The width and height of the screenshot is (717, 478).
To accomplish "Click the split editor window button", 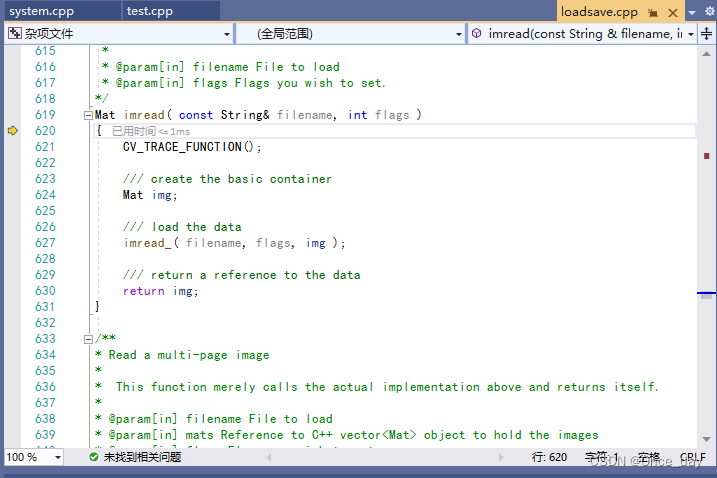I will [706, 34].
